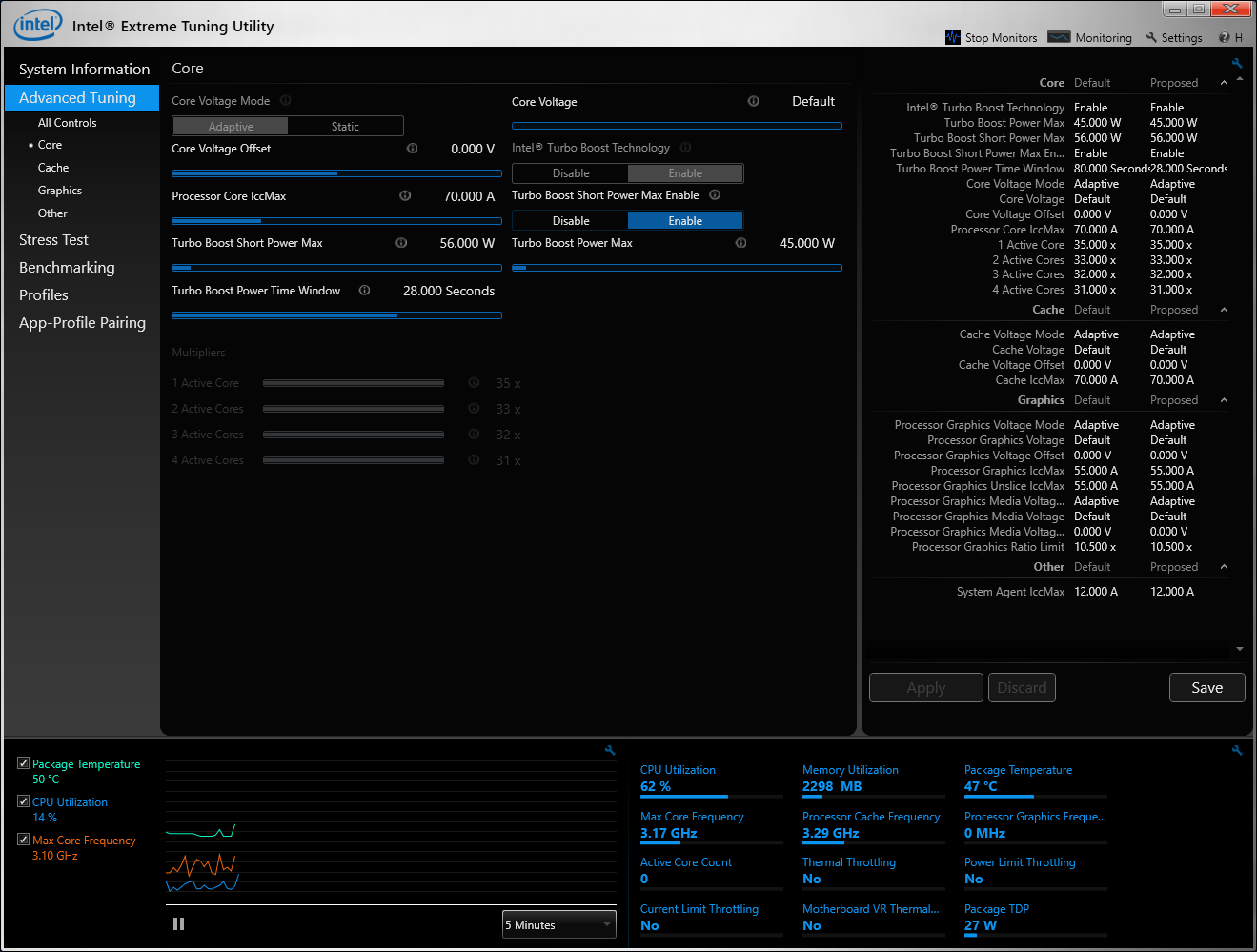Set Core Voltage Mode to Static
1257x952 pixels.
[345, 126]
